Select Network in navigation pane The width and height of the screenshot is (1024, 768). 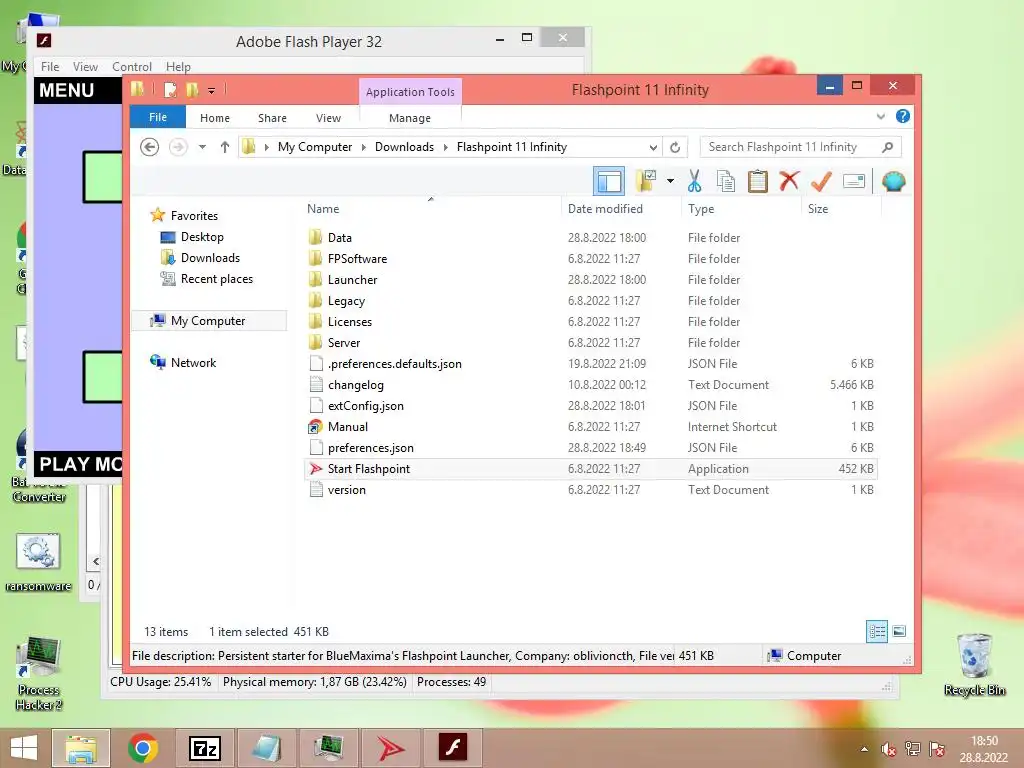(193, 362)
